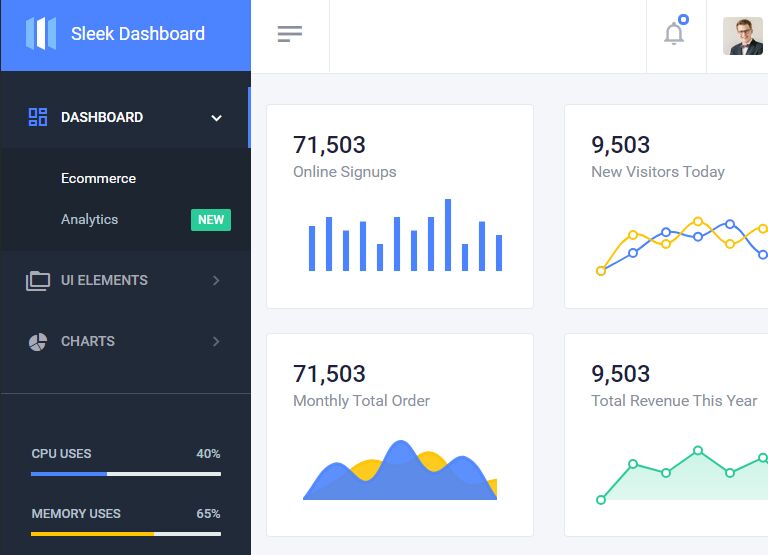The image size is (768, 555).
Task: Expand the Charts submenu chevron
Action: pos(216,341)
